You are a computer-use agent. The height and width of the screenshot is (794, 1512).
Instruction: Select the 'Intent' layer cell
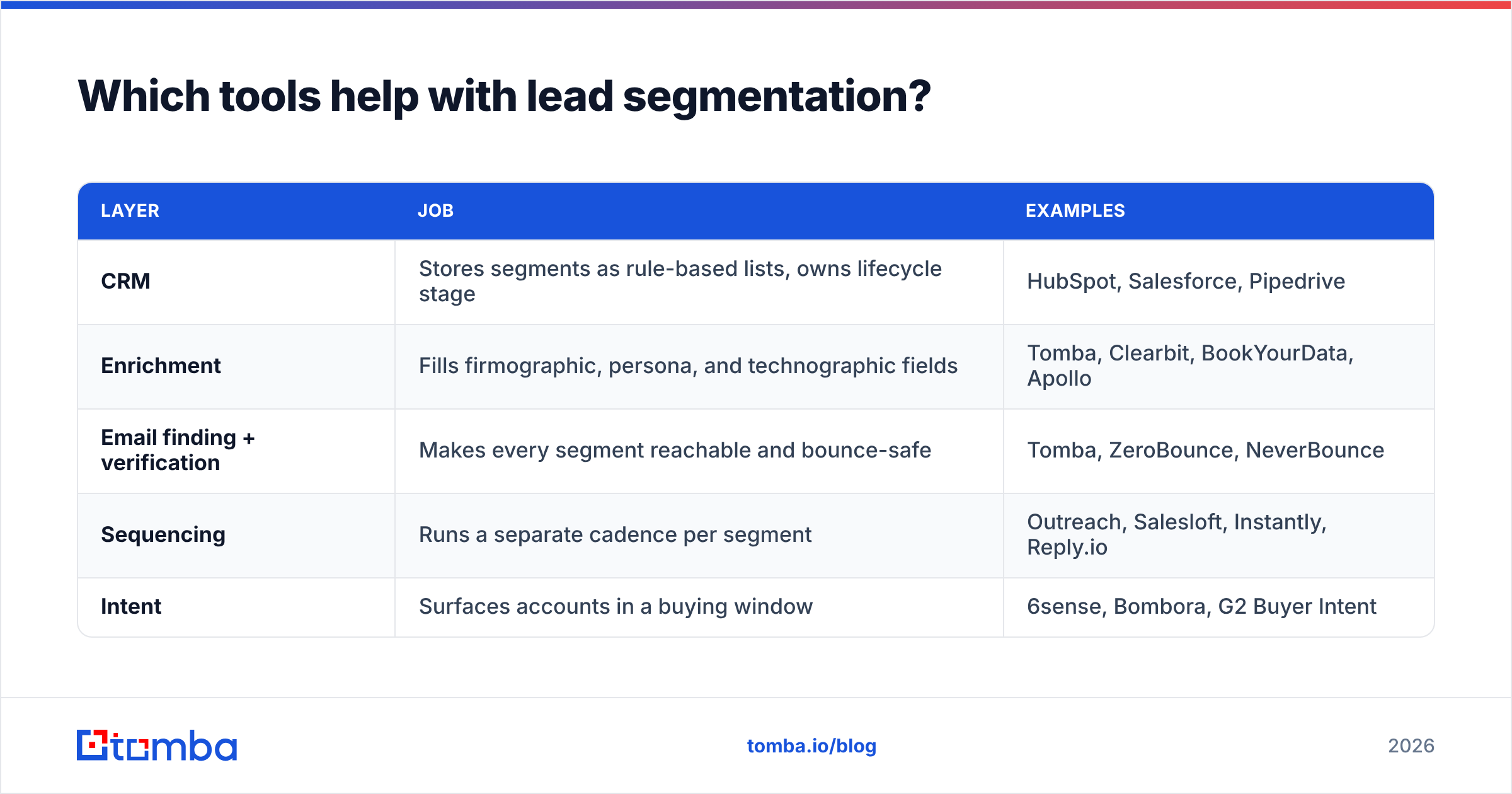(236, 607)
